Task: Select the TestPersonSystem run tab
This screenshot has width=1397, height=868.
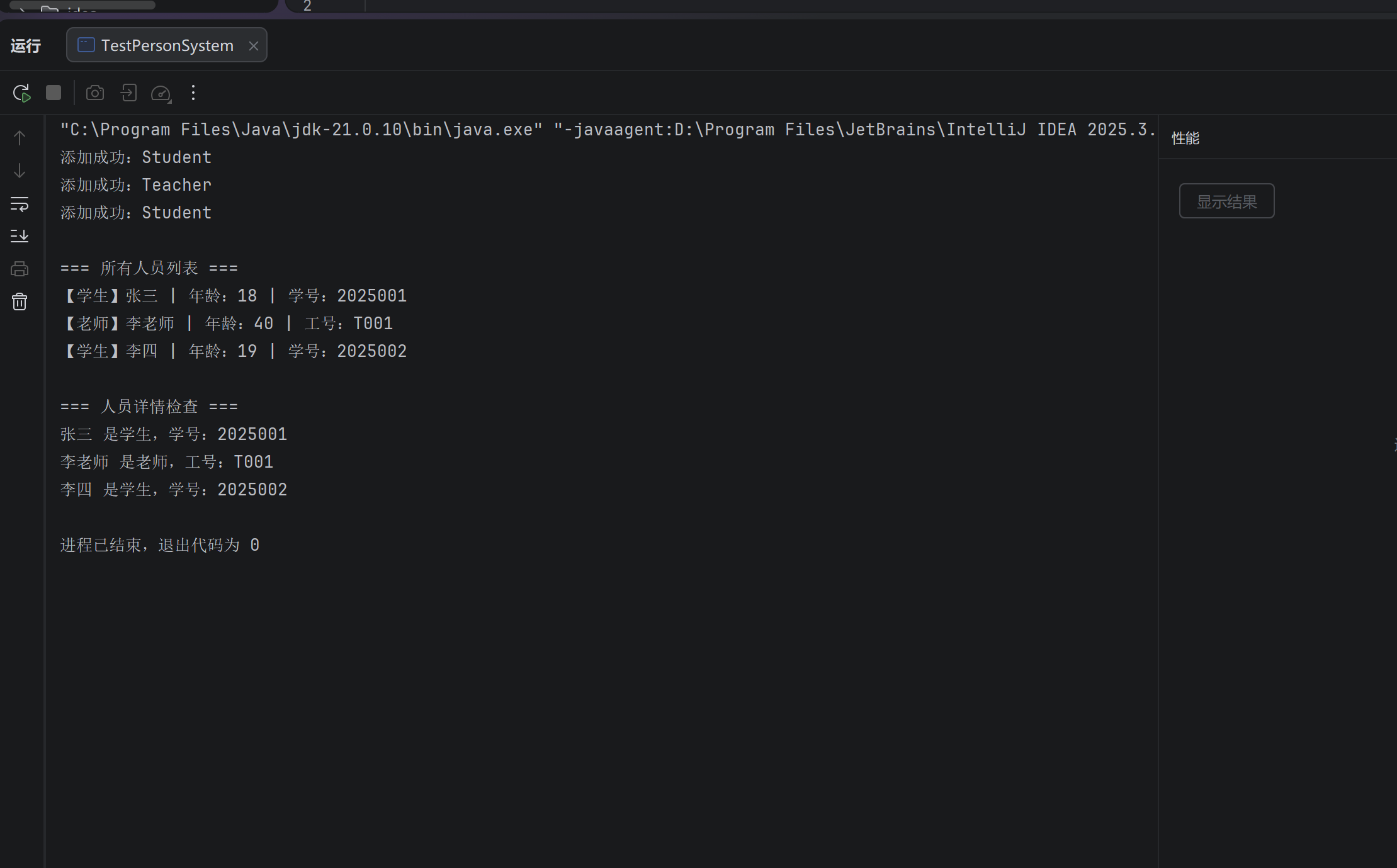Action: pos(167,45)
